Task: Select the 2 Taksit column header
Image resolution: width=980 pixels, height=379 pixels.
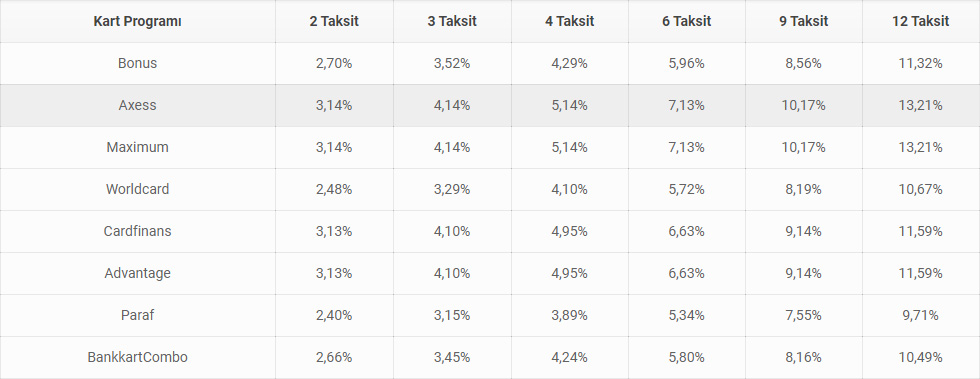Action: click(x=334, y=21)
